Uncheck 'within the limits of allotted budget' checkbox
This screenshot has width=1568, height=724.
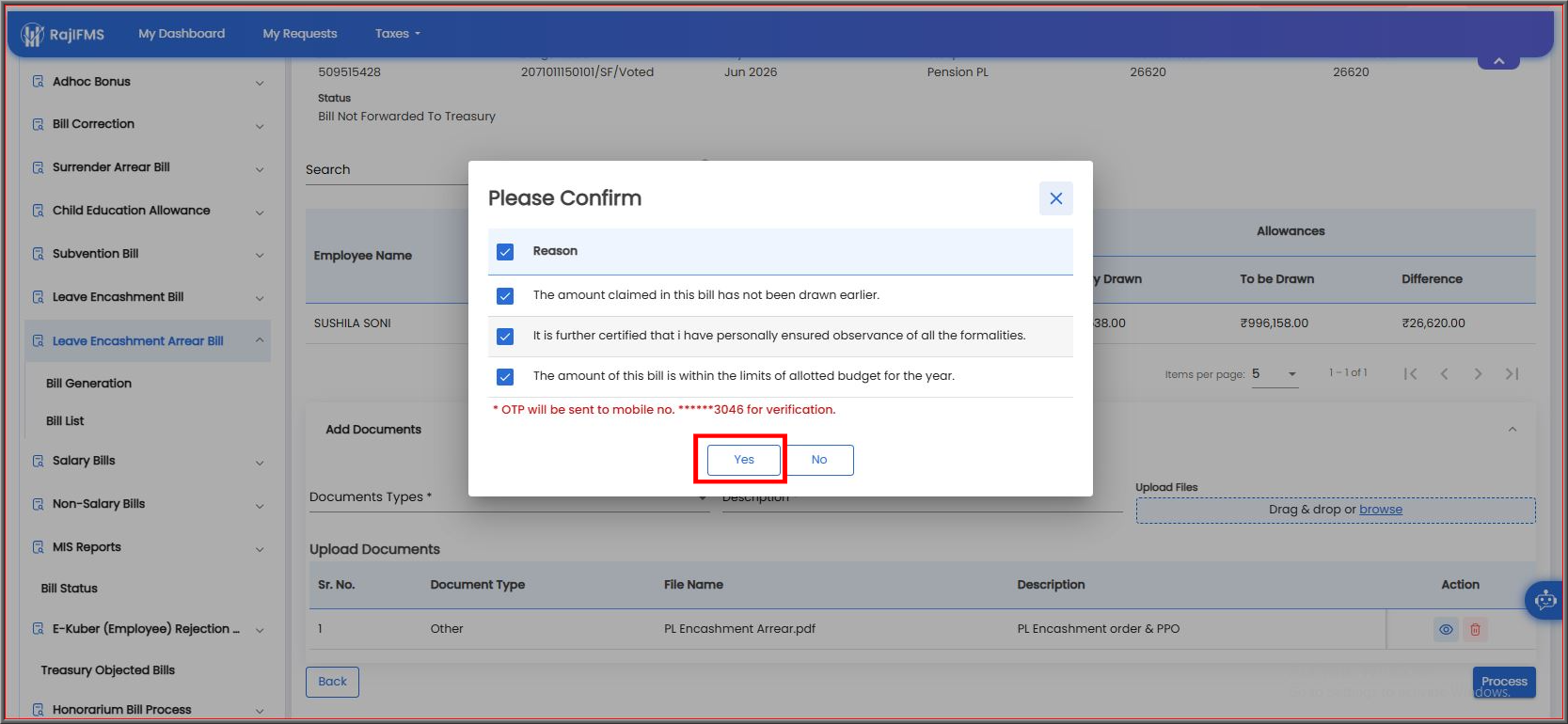[505, 377]
